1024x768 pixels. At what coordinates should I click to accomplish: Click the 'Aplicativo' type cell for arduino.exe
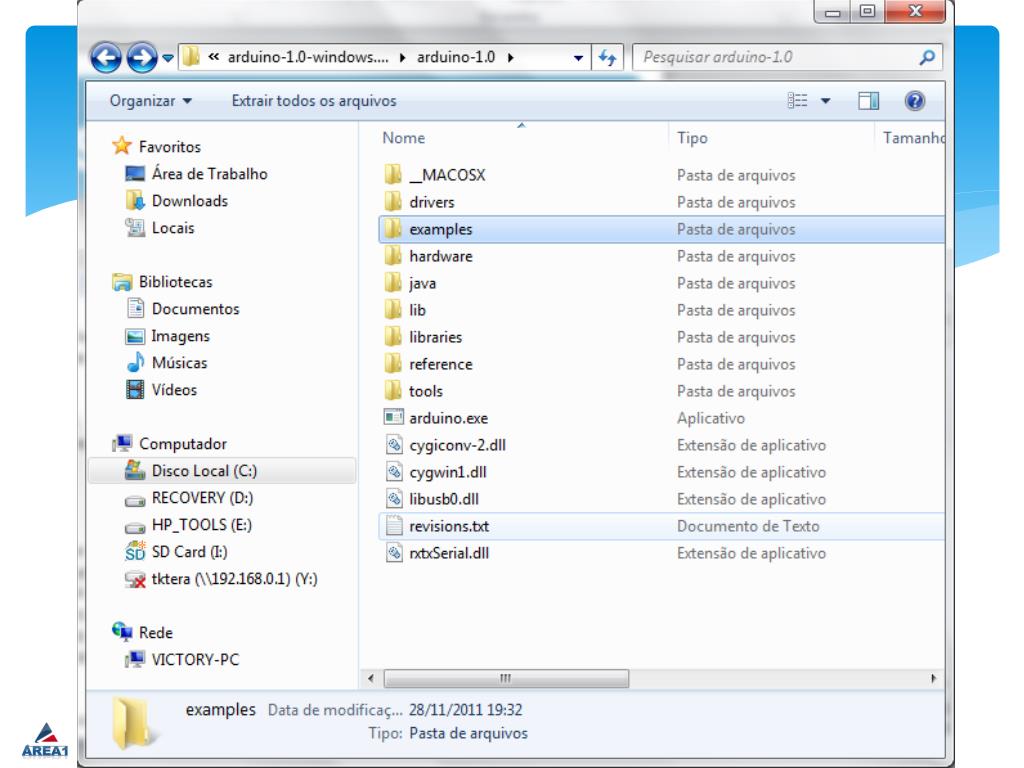coord(711,418)
